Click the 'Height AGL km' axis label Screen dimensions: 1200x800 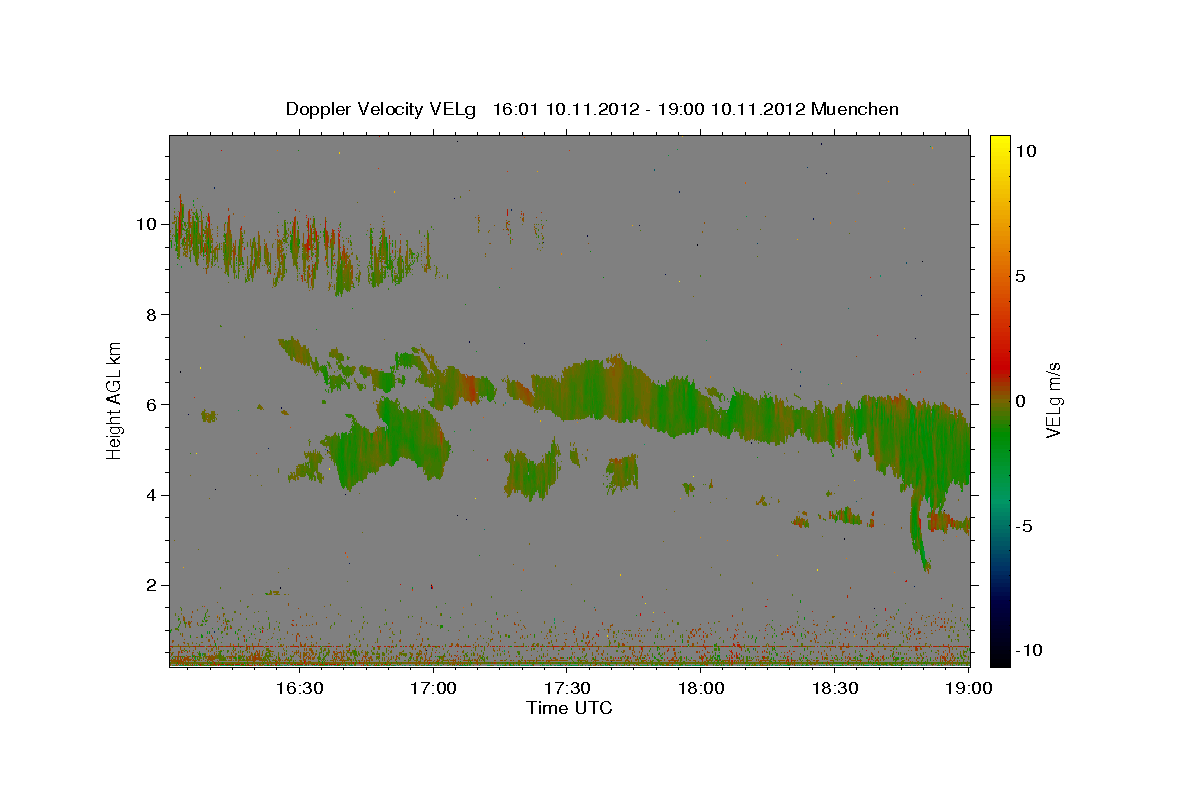[x=115, y=400]
